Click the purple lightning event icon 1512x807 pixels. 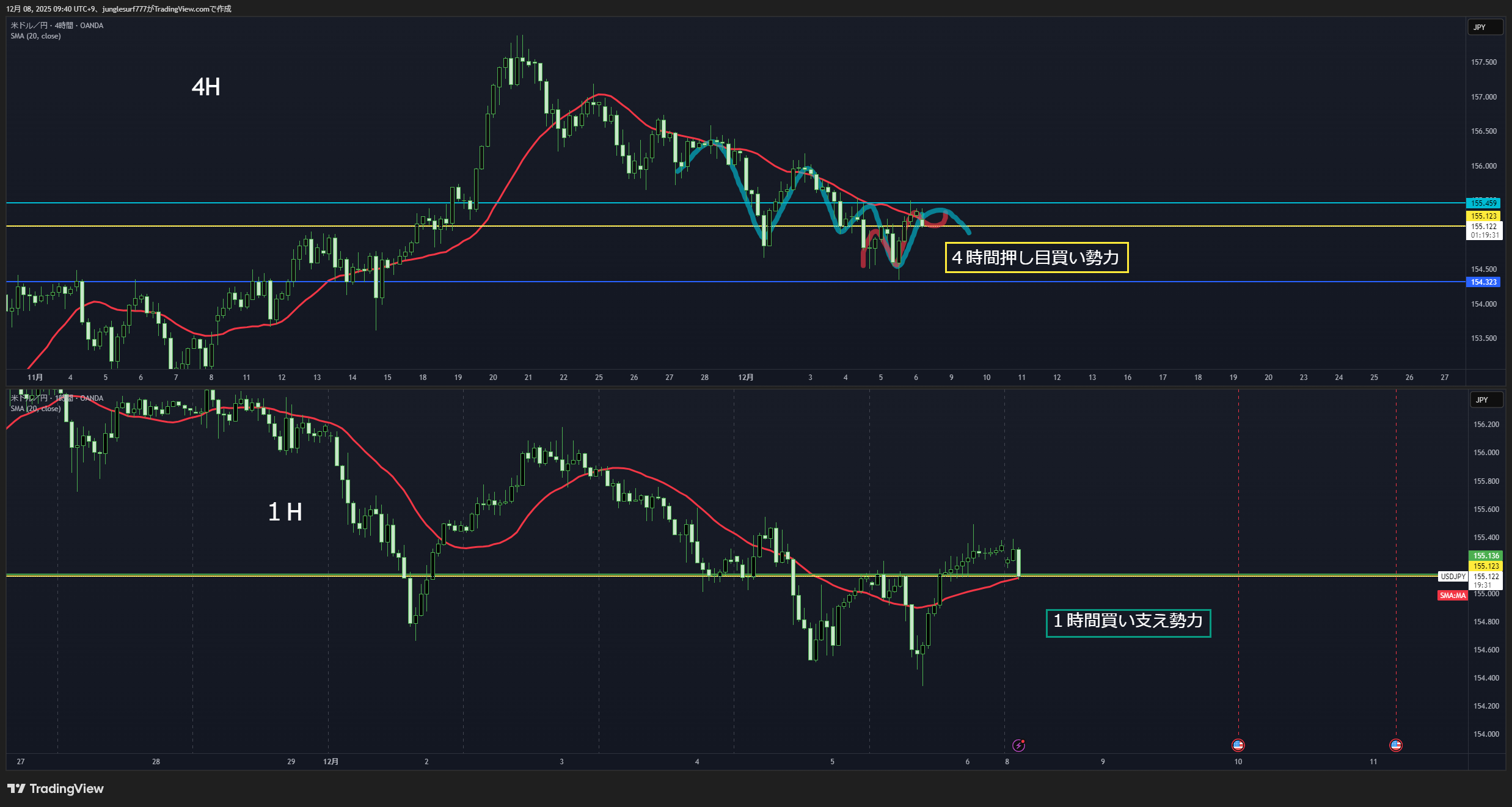1018,745
